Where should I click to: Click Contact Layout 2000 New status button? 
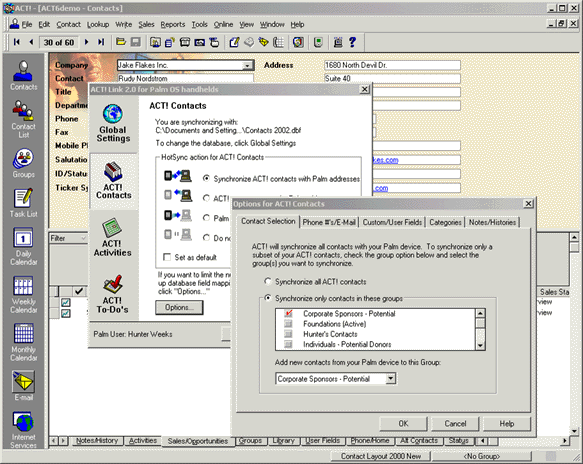coord(381,456)
